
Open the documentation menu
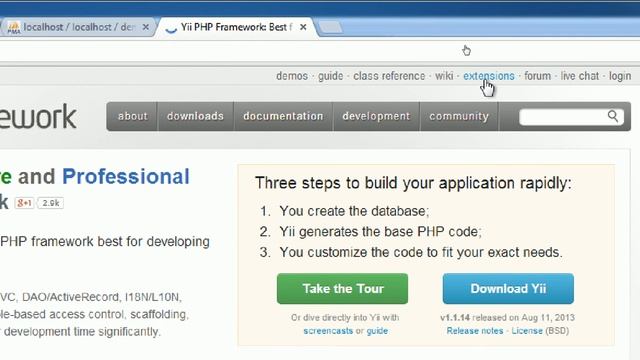coord(283,116)
